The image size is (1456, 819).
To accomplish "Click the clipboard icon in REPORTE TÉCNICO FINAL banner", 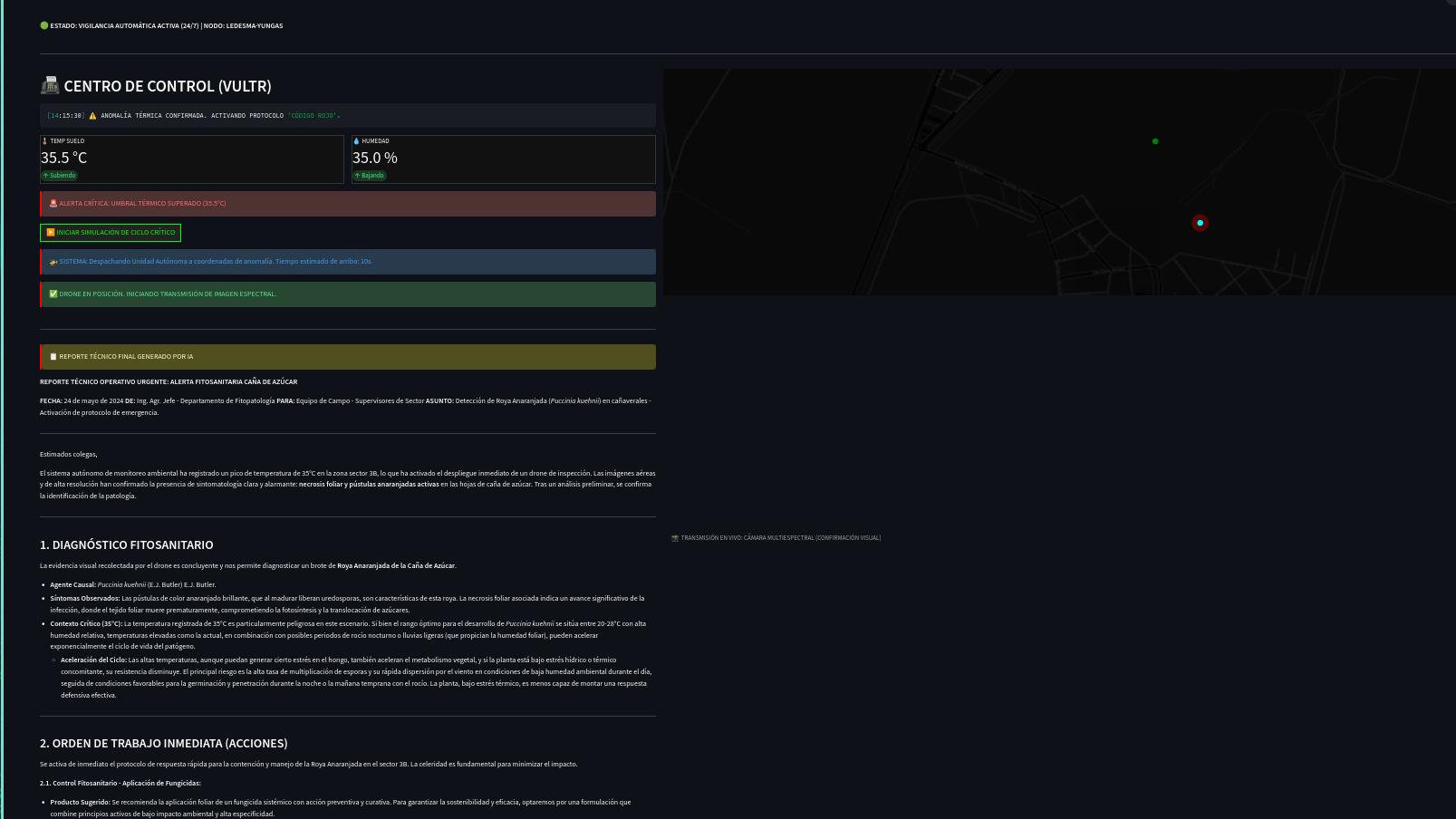I will tap(53, 357).
